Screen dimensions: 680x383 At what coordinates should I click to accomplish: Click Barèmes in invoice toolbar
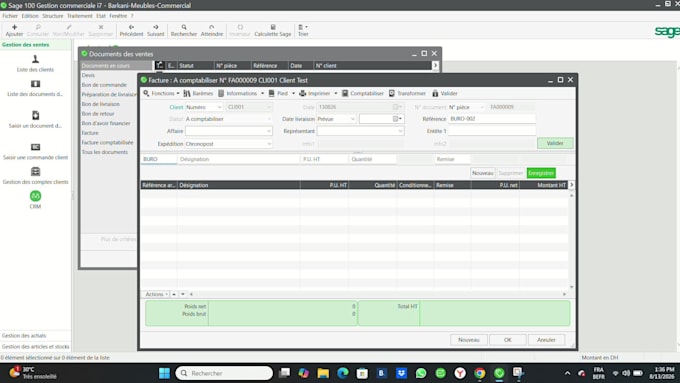click(x=198, y=93)
